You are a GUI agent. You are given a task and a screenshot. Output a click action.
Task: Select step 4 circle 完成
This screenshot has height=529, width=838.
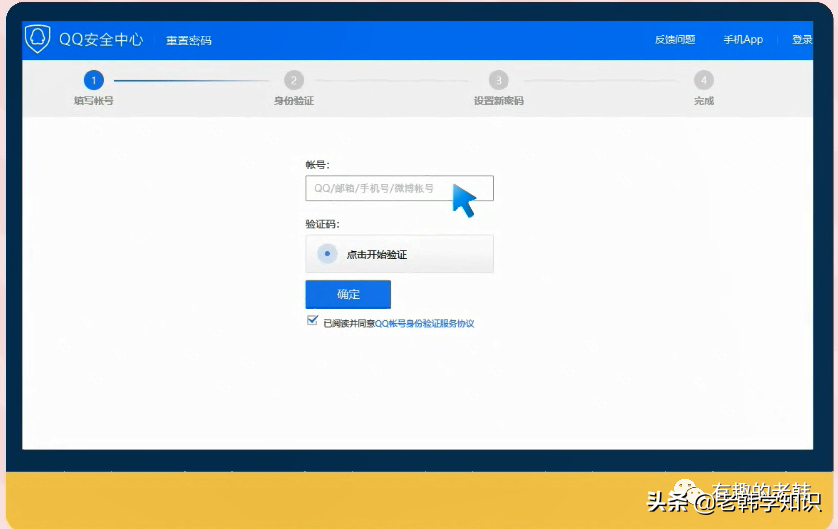pyautogui.click(x=704, y=80)
